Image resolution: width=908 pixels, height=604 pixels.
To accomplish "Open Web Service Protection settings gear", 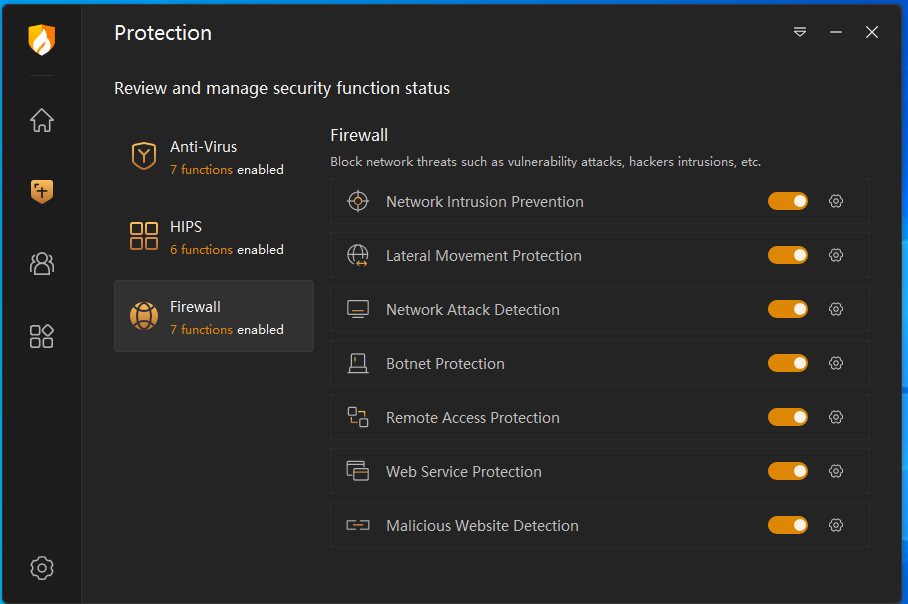I will coord(836,471).
